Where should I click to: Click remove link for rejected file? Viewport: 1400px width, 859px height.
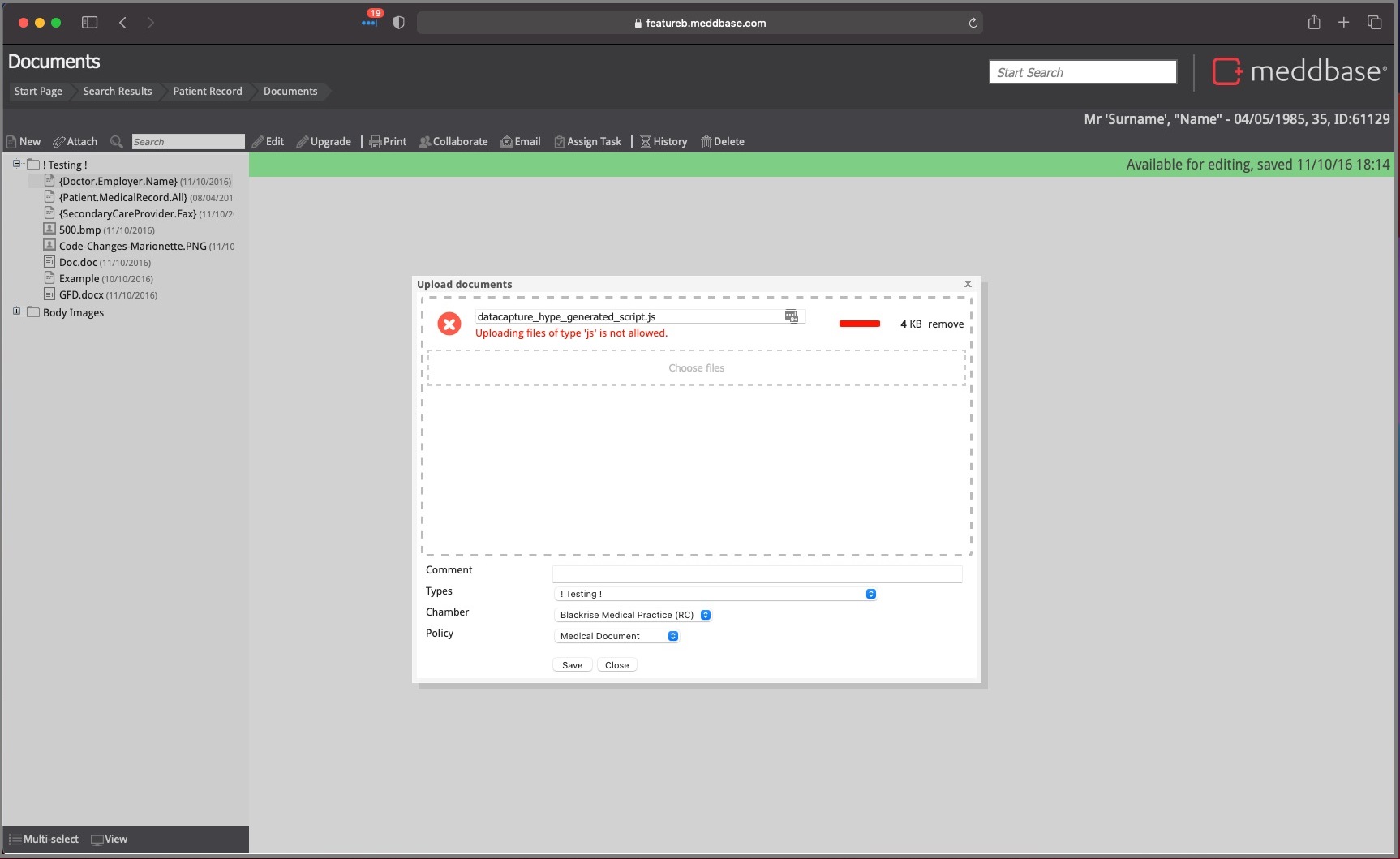(x=946, y=324)
